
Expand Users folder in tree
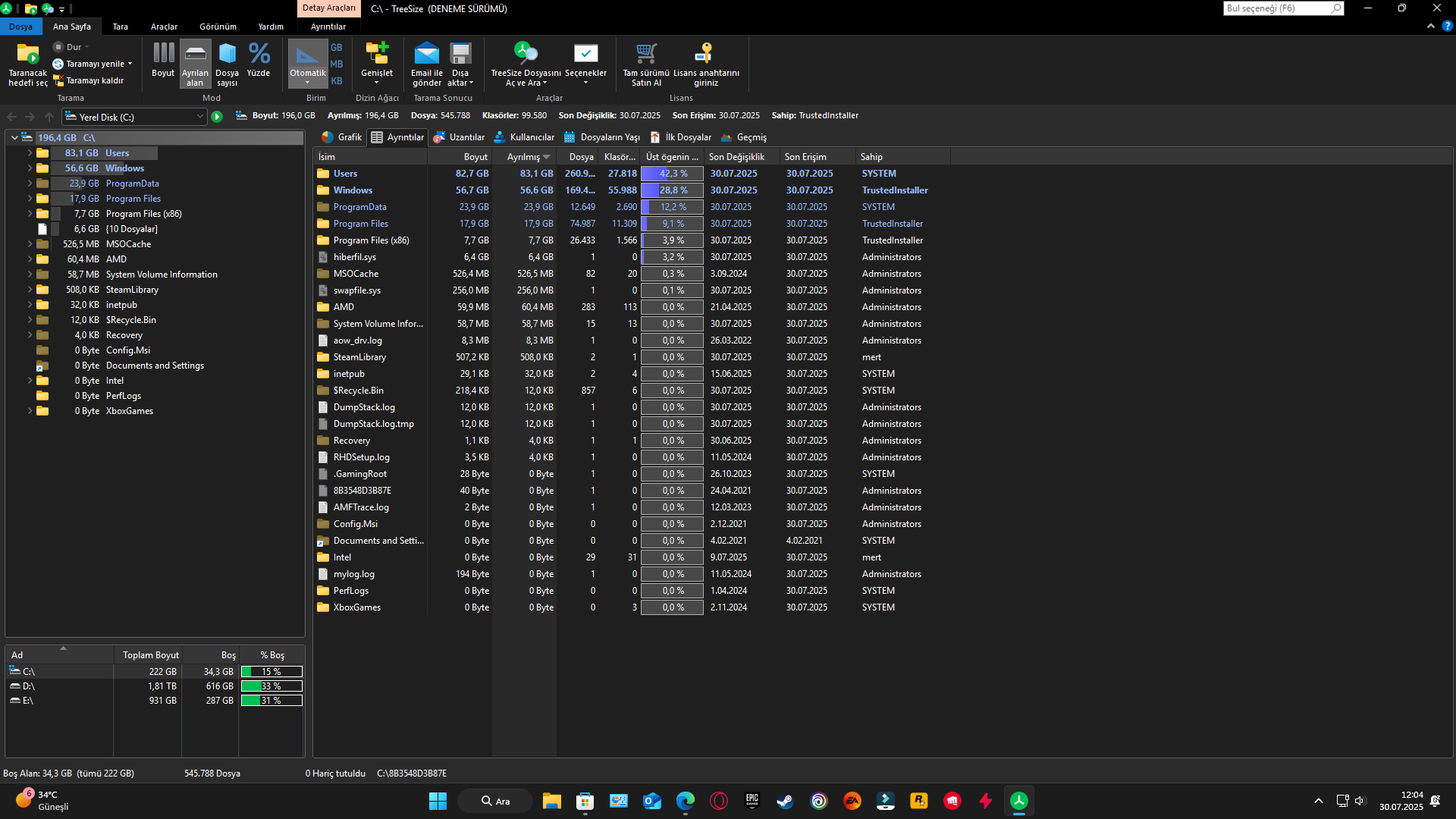[x=30, y=153]
